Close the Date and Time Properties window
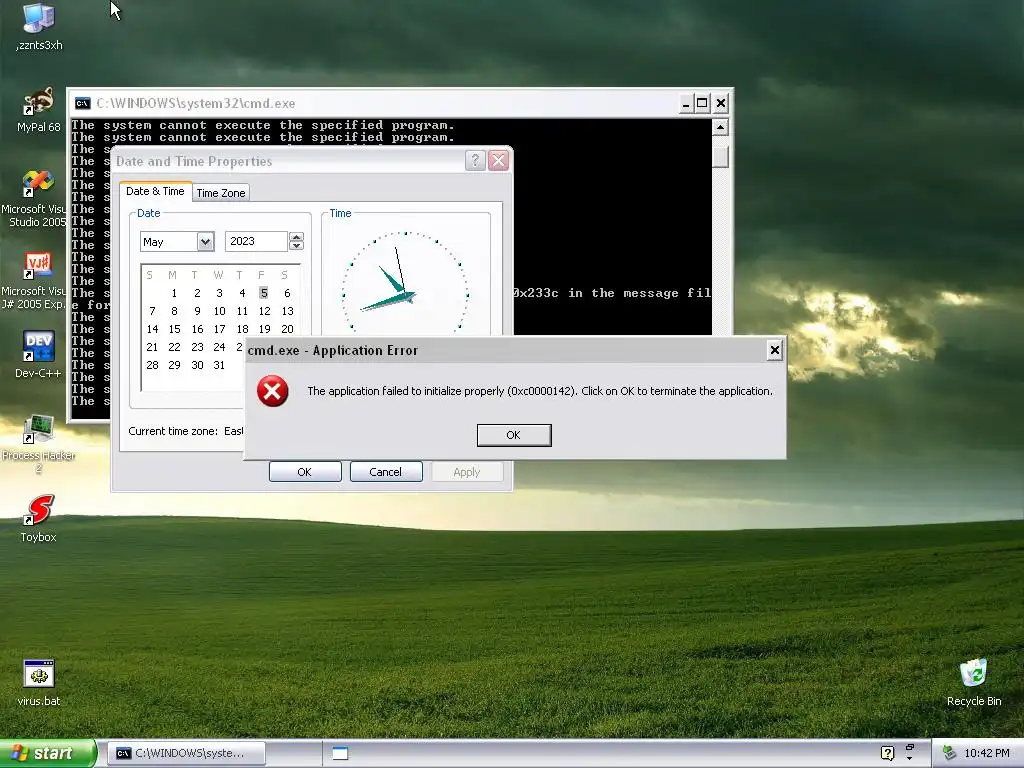Screen dimensions: 1024x768 pos(498,161)
